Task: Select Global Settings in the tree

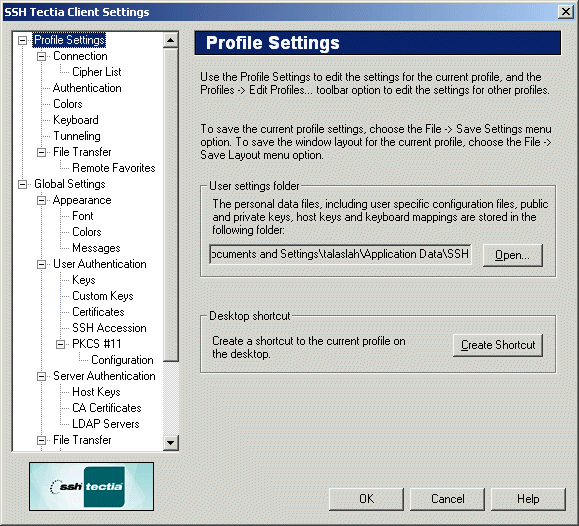Action: click(x=70, y=184)
